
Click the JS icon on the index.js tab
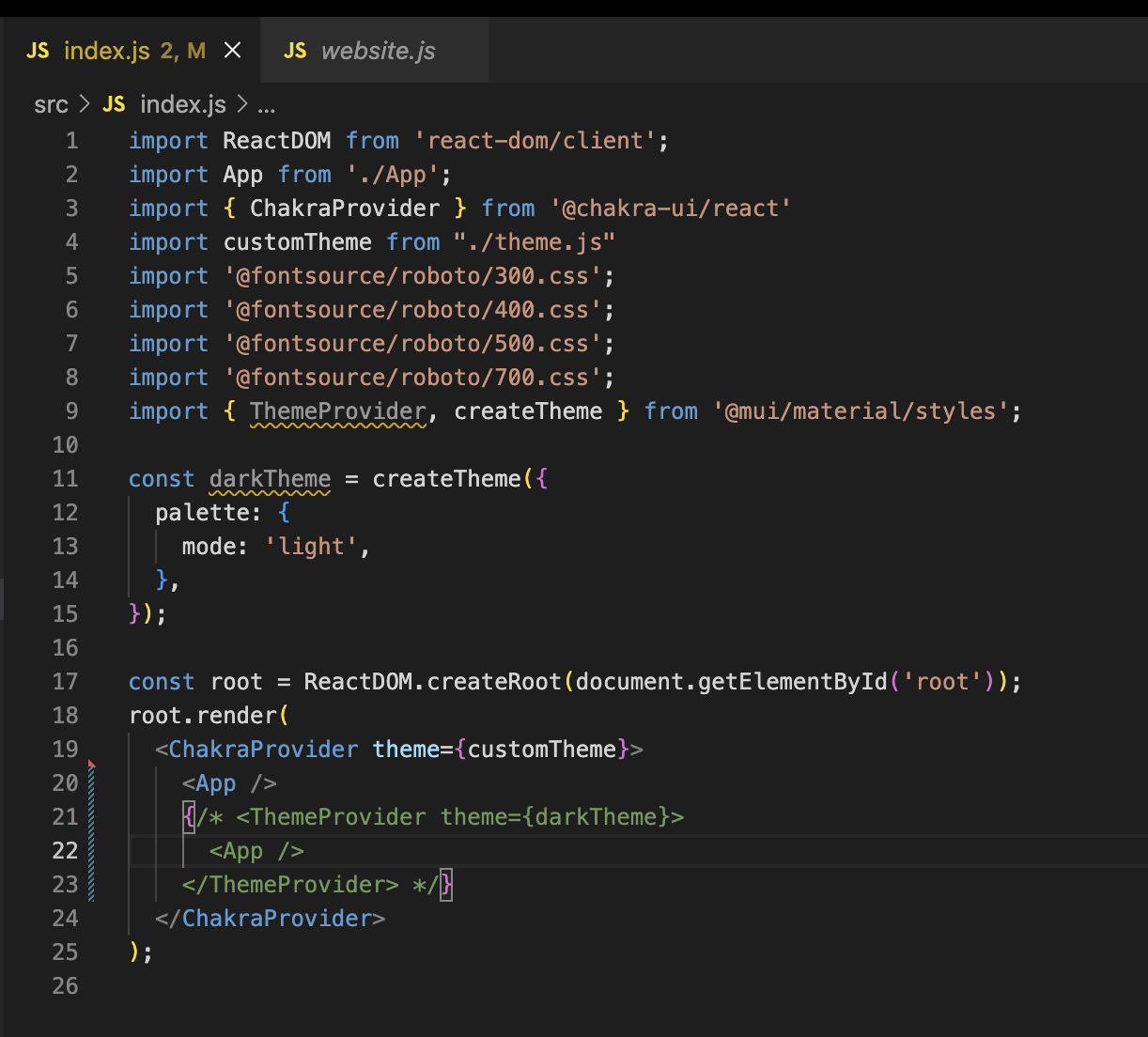pyautogui.click(x=38, y=51)
